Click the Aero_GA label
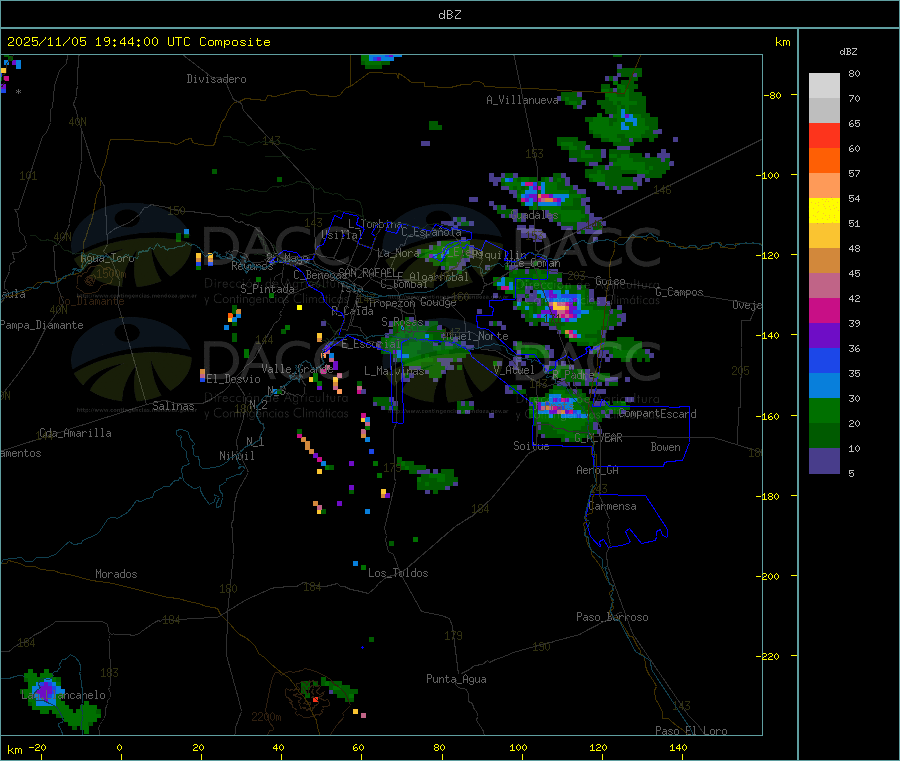The height and width of the screenshot is (761, 900). 598,470
